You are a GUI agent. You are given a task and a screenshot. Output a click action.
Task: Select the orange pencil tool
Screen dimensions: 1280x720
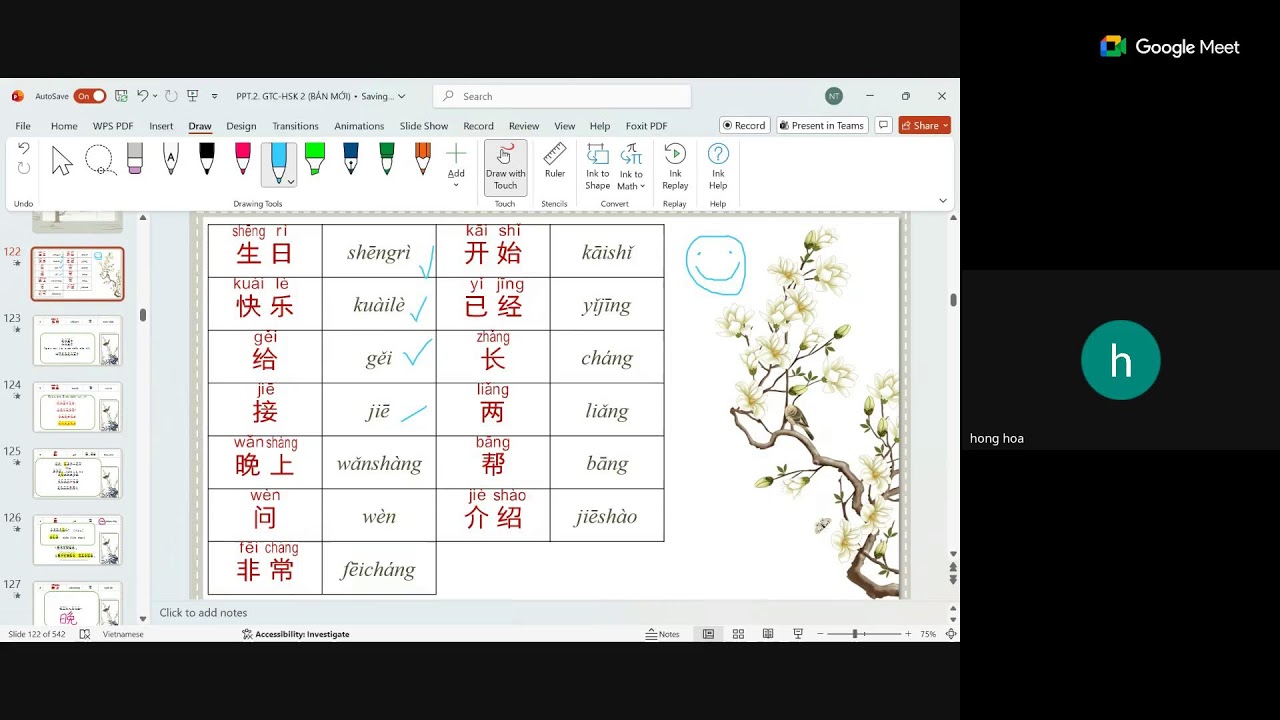pos(423,160)
